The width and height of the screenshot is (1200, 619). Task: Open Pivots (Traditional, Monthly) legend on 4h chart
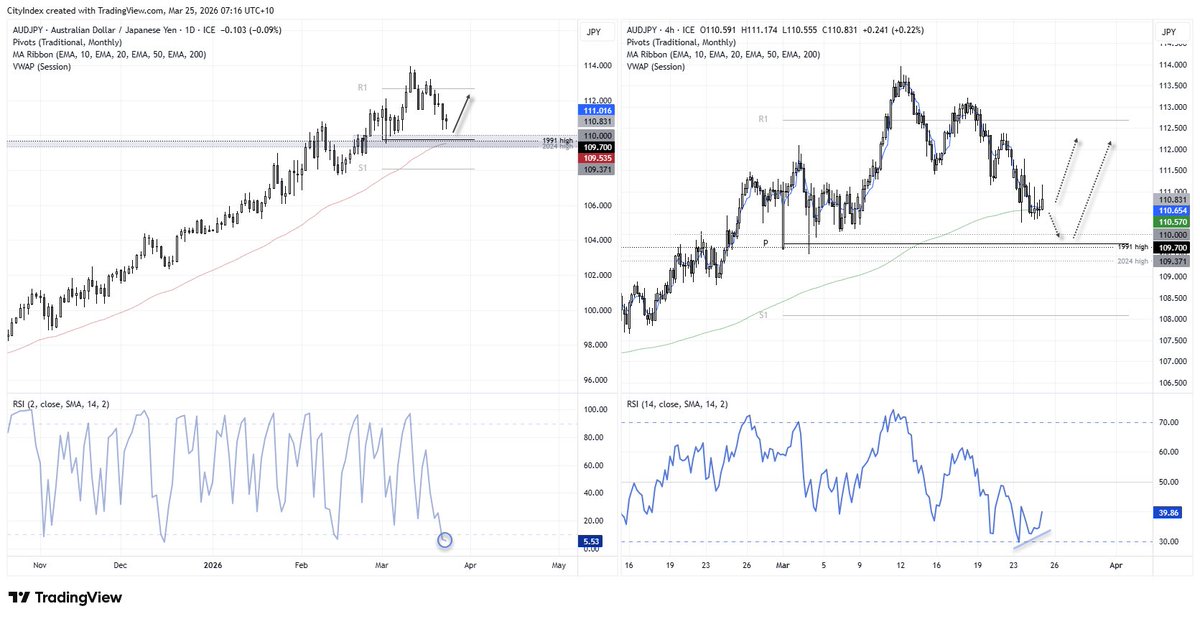(x=681, y=42)
